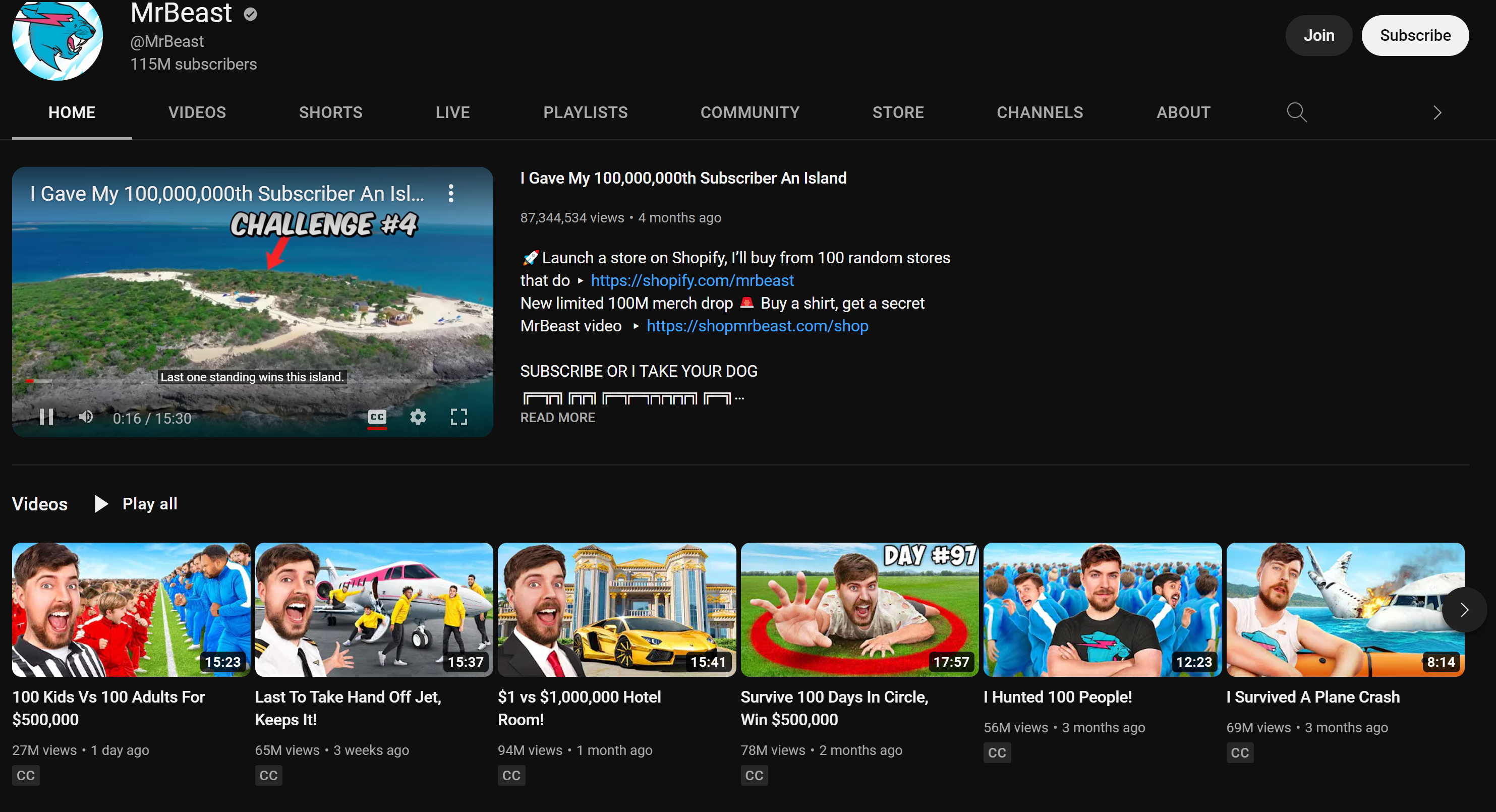This screenshot has width=1496, height=812.
Task: Click the title 'I Hunted 100 People!'
Action: 1058,697
